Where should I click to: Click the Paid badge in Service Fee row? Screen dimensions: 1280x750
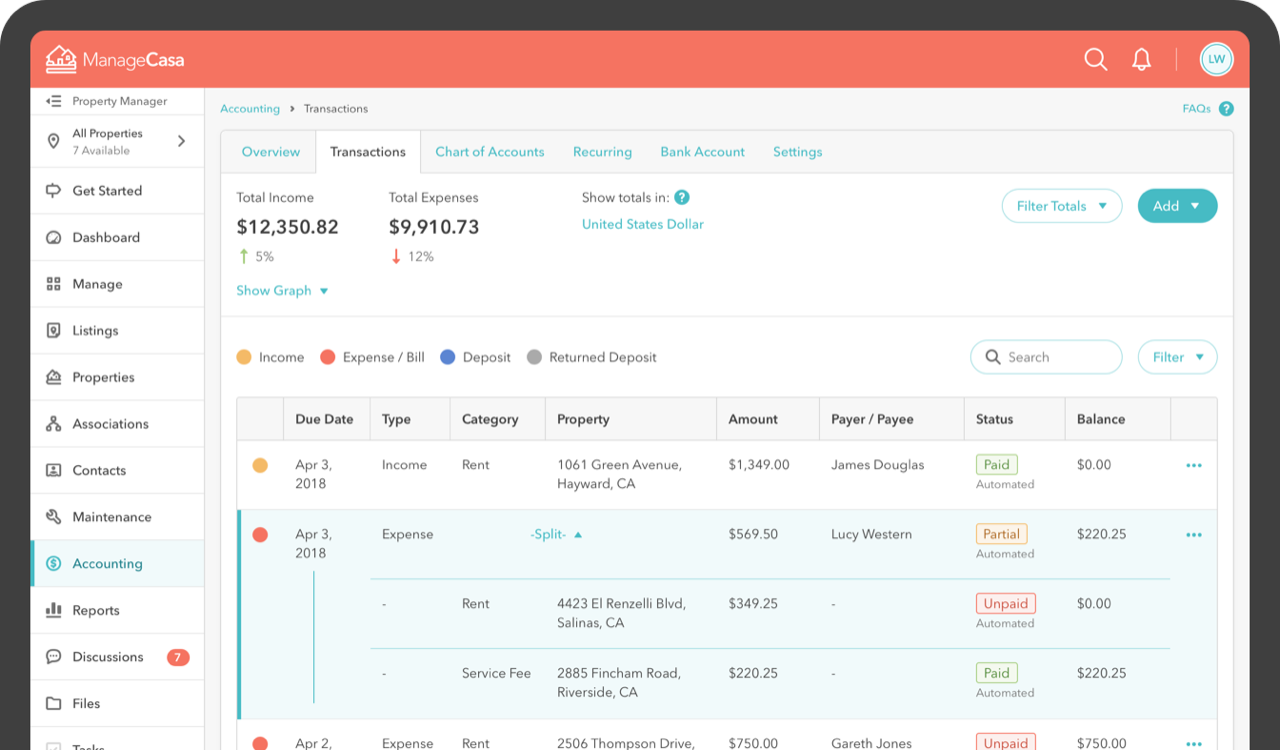coord(997,673)
